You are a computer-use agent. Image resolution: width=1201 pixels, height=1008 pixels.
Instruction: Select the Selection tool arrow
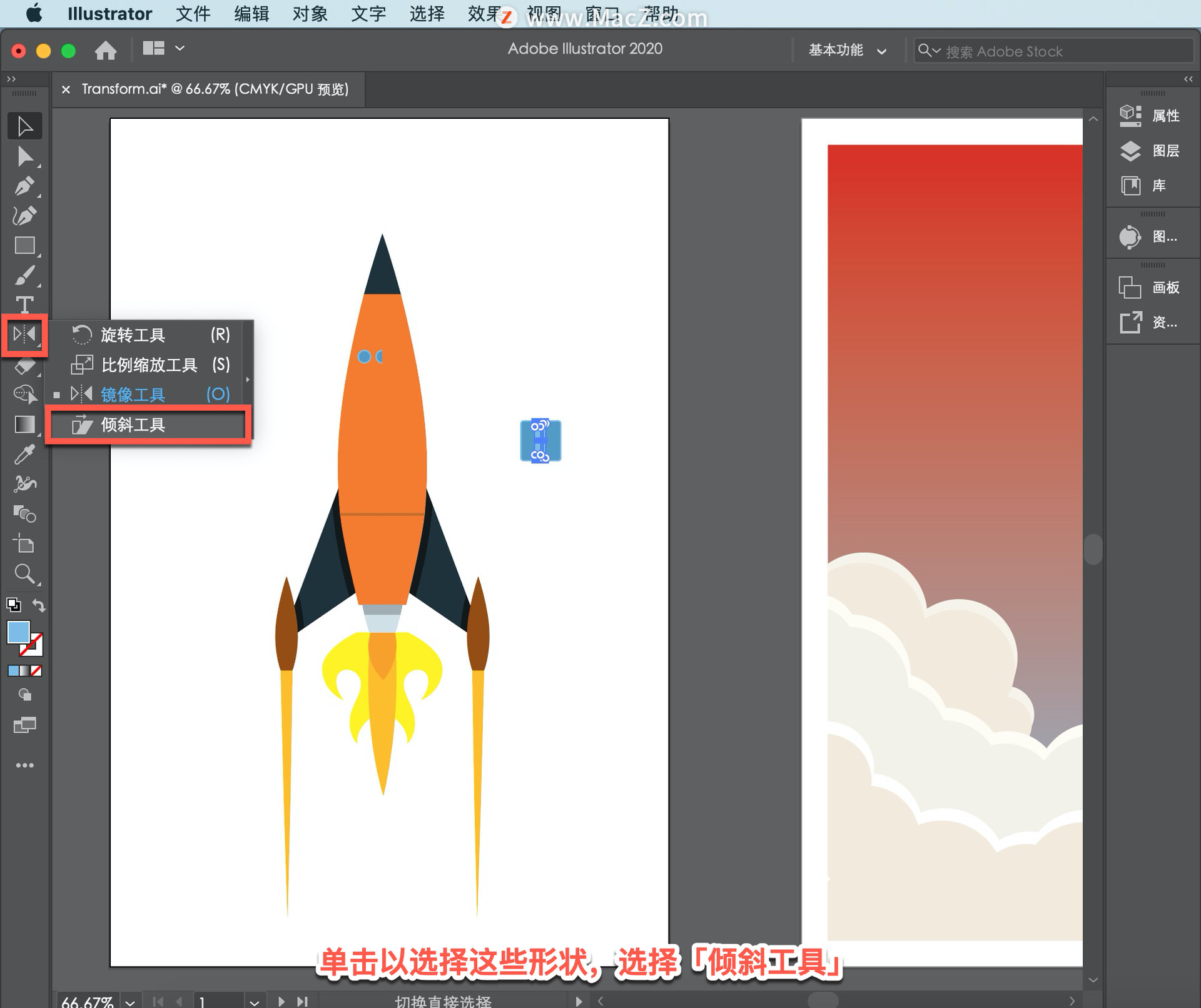pos(24,126)
